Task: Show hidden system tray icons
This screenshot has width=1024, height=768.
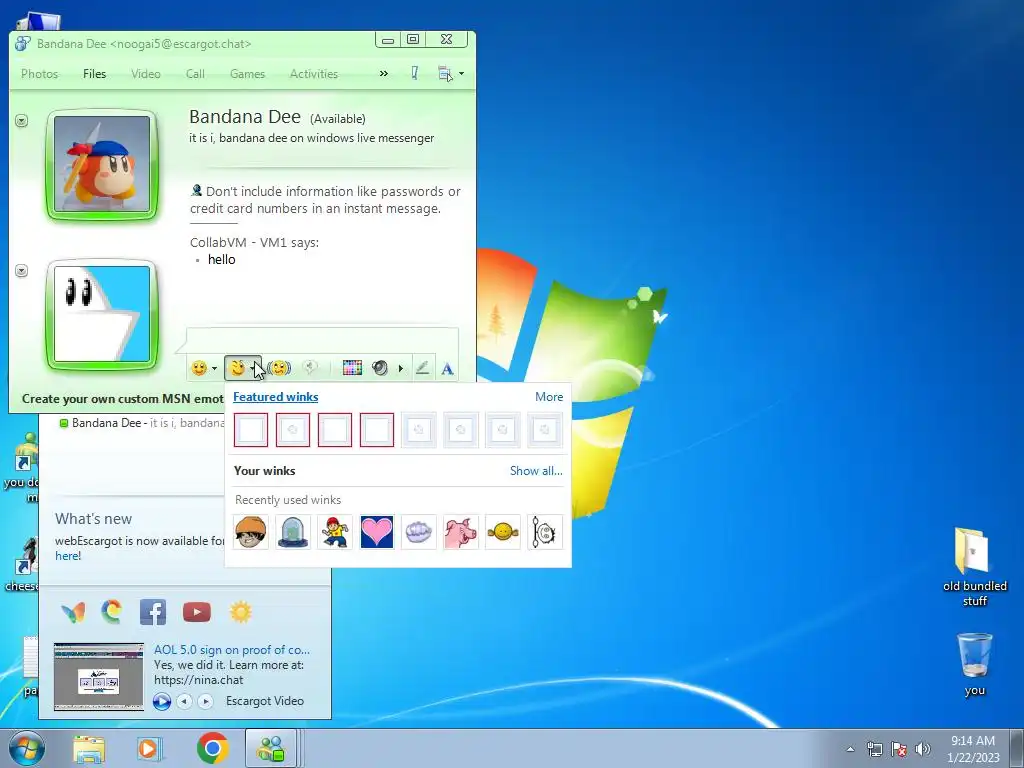Action: pyautogui.click(x=850, y=749)
